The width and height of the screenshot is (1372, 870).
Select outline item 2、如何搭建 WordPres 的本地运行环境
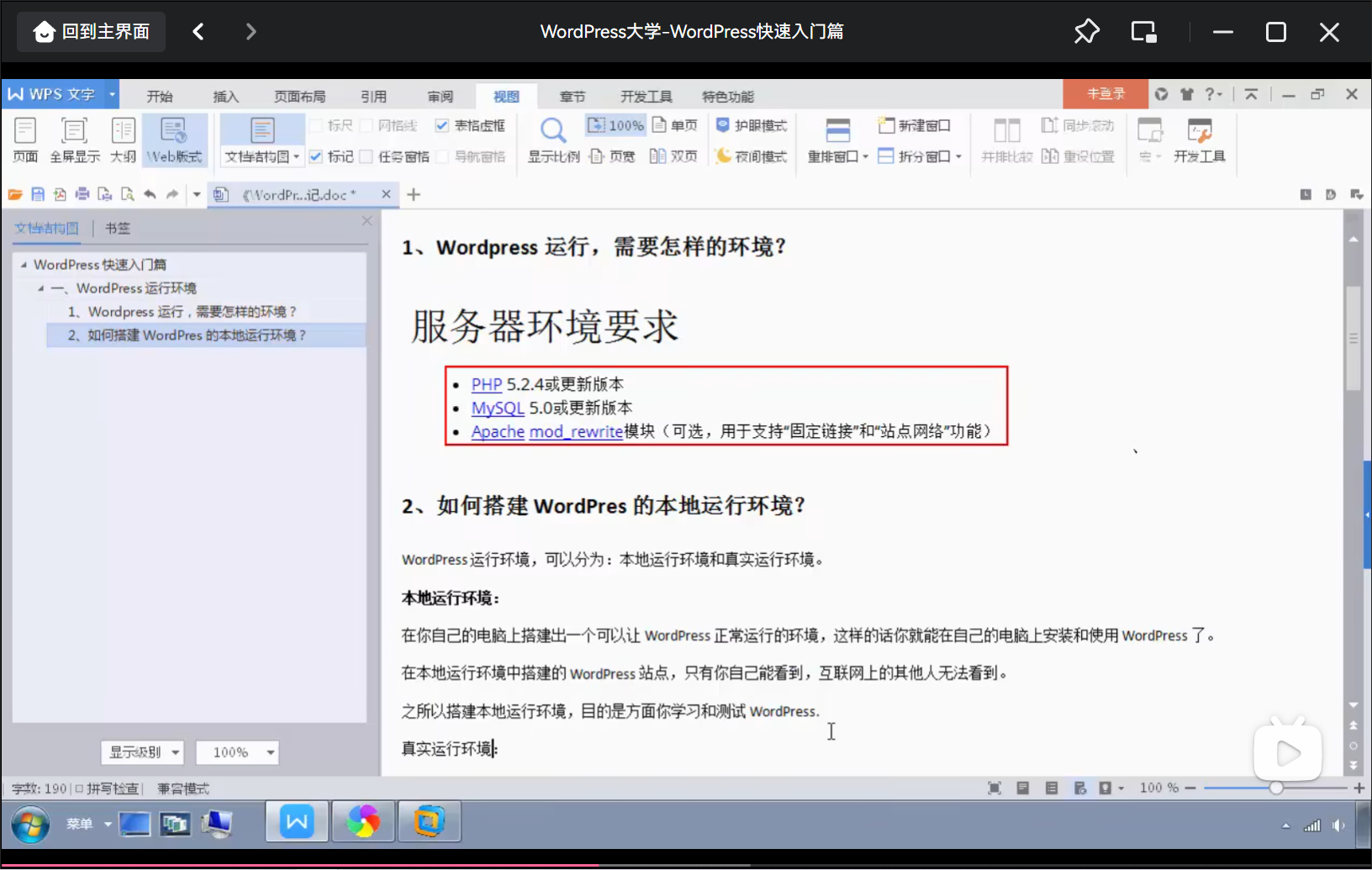tap(206, 335)
